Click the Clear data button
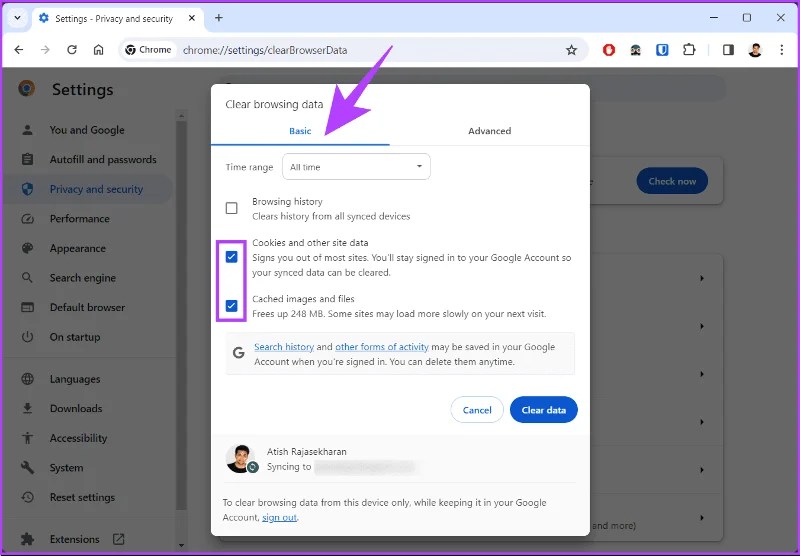800x556 pixels. (544, 410)
